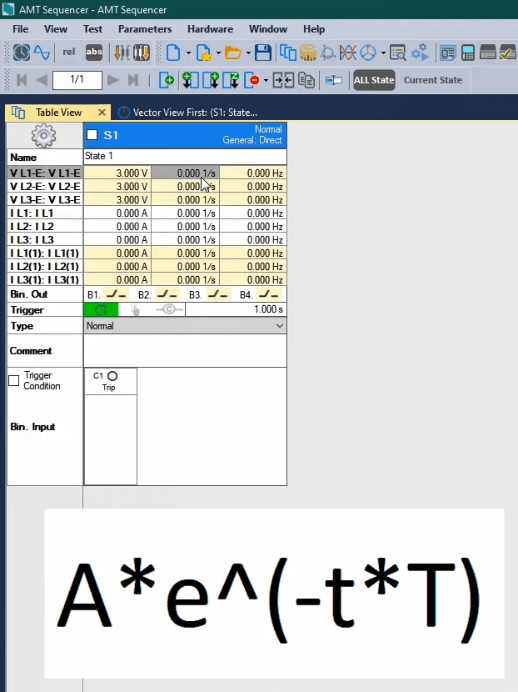518x692 pixels.
Task: Tick the S1 state checkbox
Action: point(92,135)
